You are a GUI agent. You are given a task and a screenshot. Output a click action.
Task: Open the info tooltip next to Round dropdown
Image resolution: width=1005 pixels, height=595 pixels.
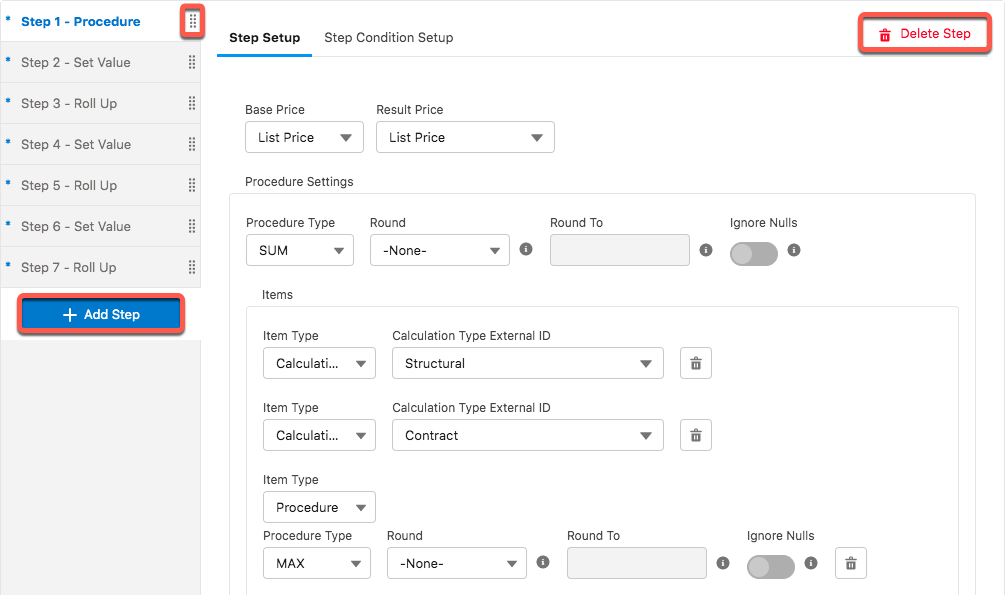point(526,249)
